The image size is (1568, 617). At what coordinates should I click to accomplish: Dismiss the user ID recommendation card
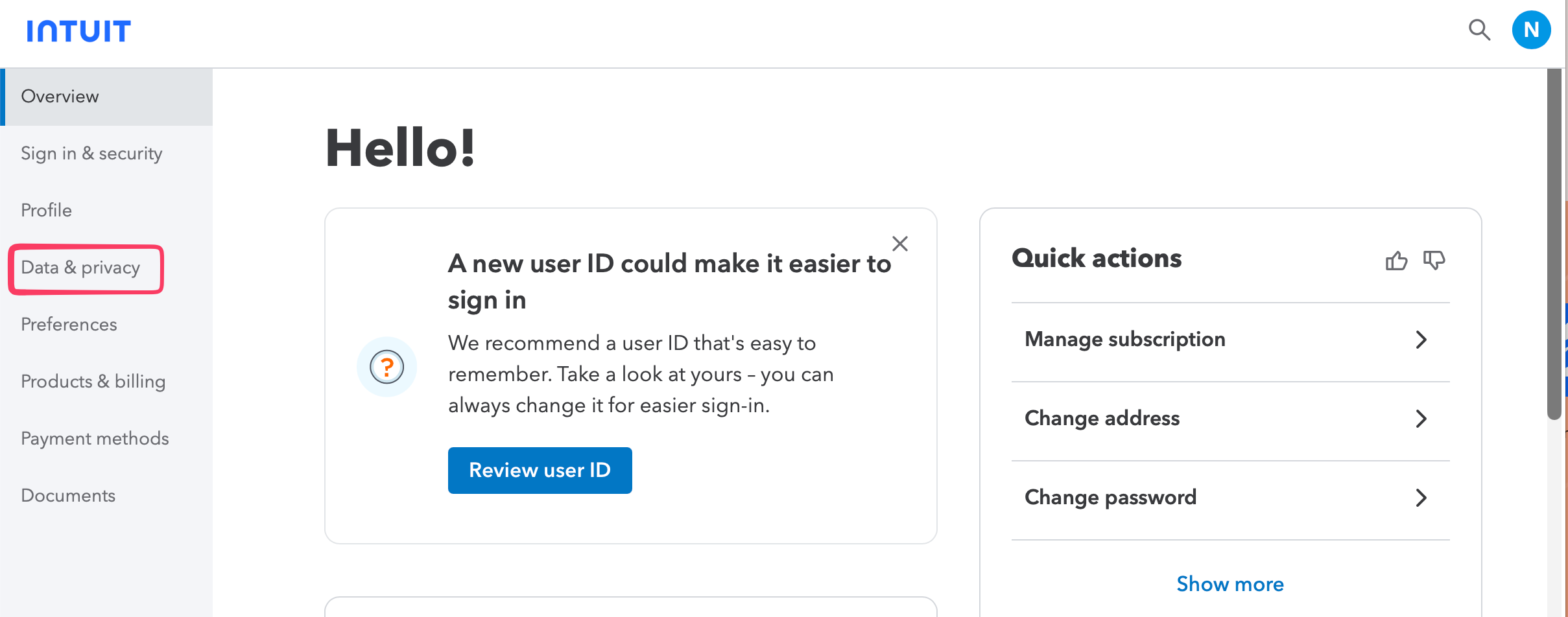tap(900, 244)
